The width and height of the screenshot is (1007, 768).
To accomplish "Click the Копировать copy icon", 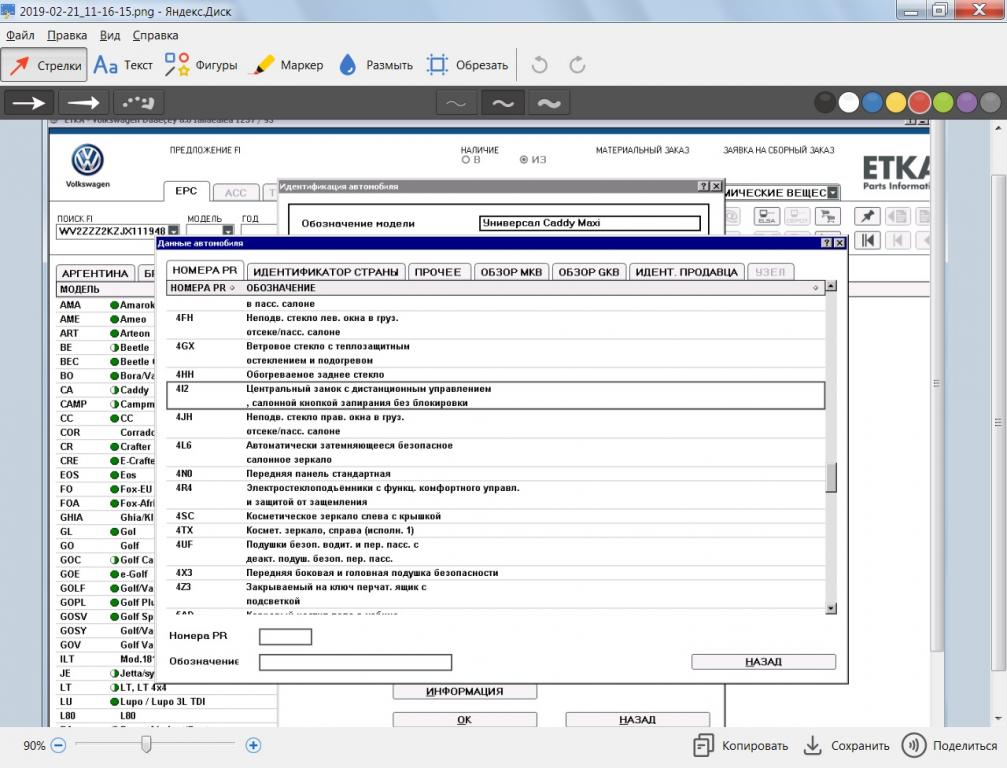I will point(703,746).
